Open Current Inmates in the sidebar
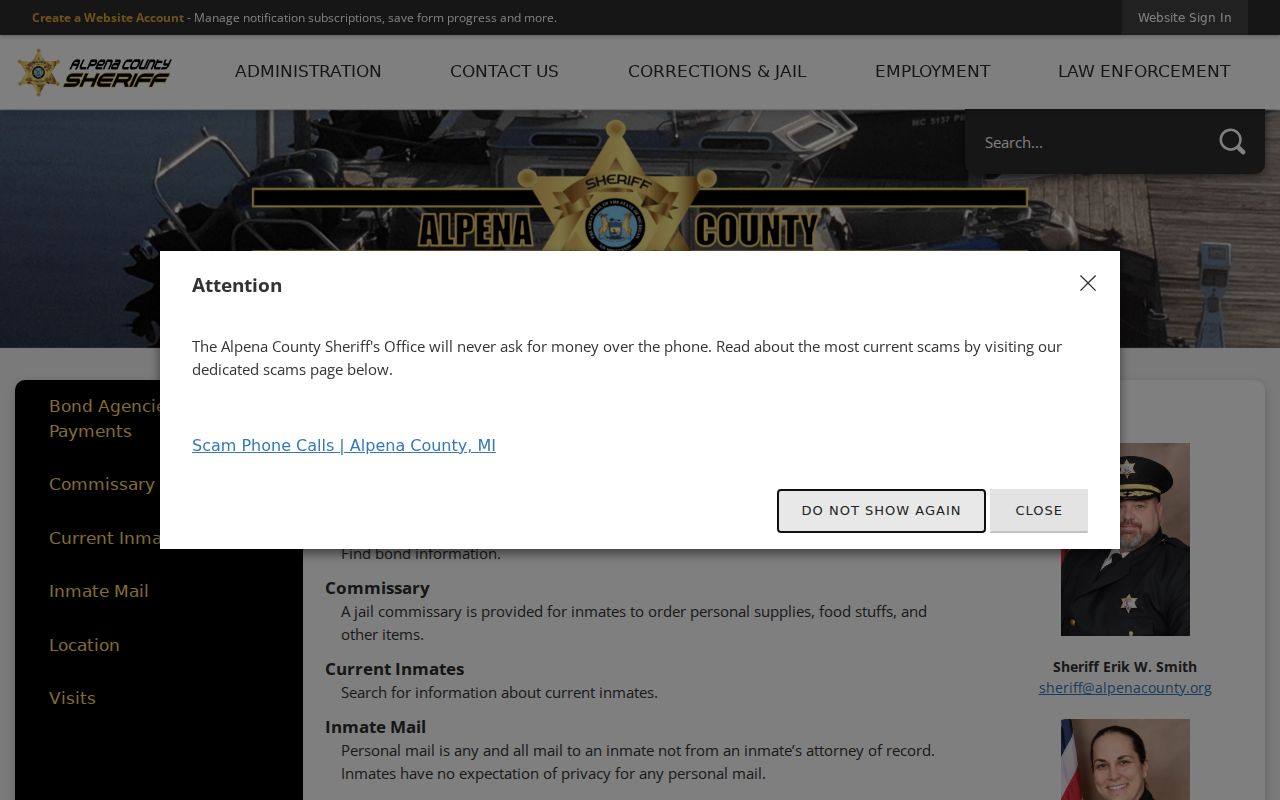The width and height of the screenshot is (1280, 800). 105,538
